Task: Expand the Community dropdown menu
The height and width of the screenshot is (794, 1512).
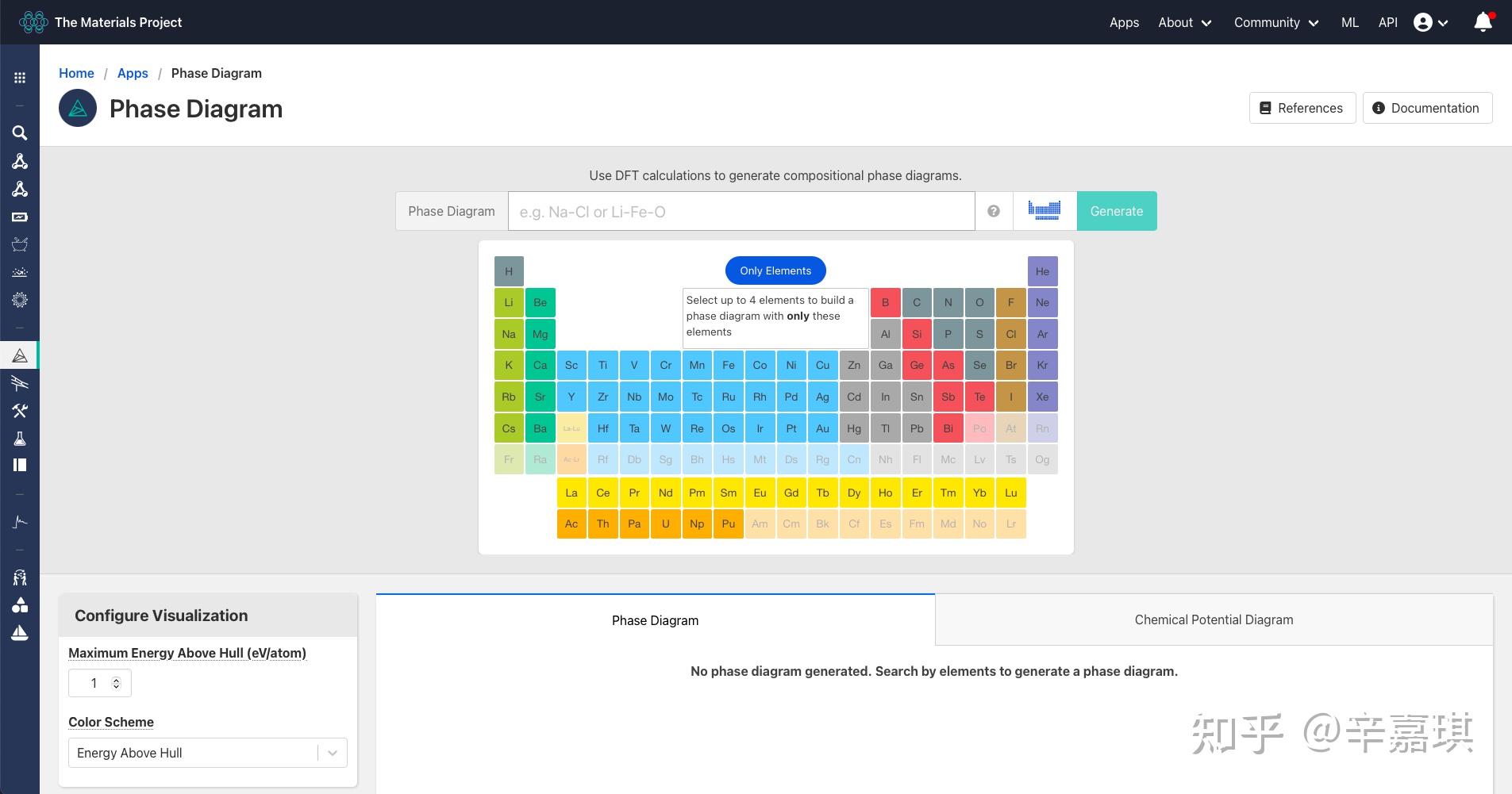Action: coord(1275,22)
